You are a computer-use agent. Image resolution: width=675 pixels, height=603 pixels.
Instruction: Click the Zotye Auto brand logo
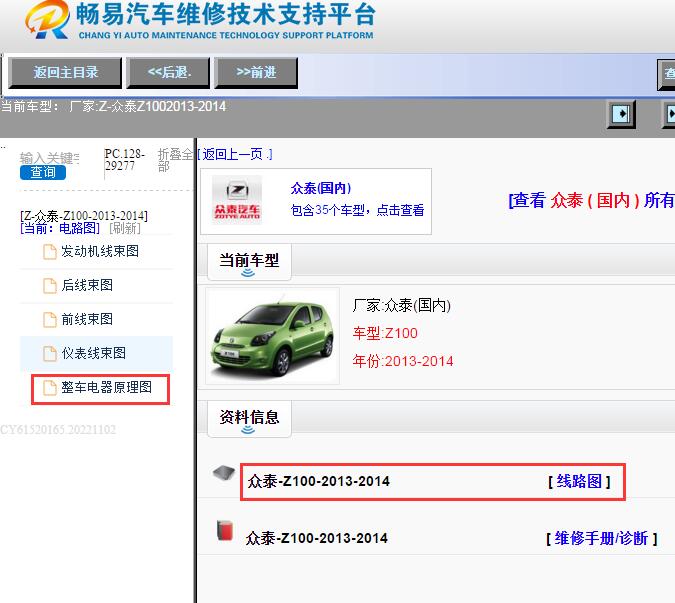(237, 200)
